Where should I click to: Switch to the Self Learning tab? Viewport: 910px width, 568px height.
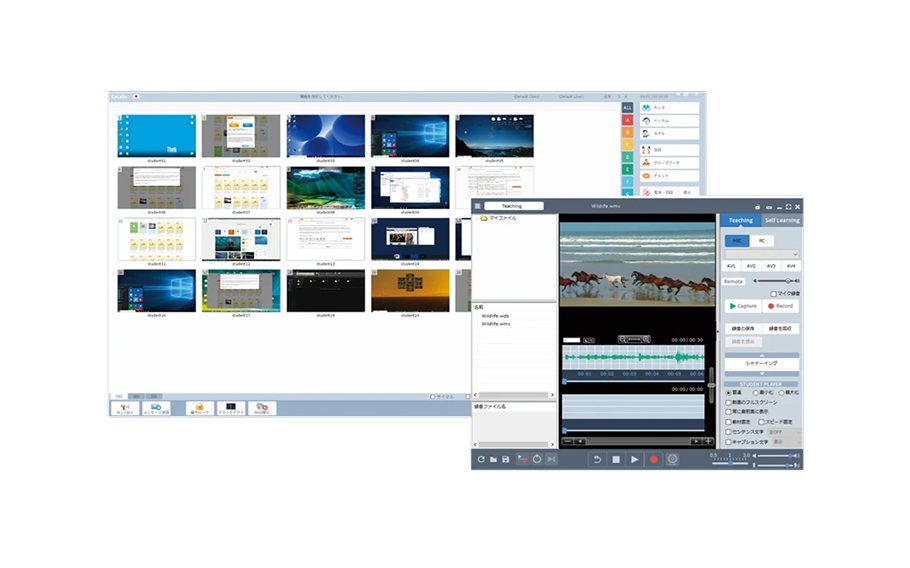pos(782,220)
